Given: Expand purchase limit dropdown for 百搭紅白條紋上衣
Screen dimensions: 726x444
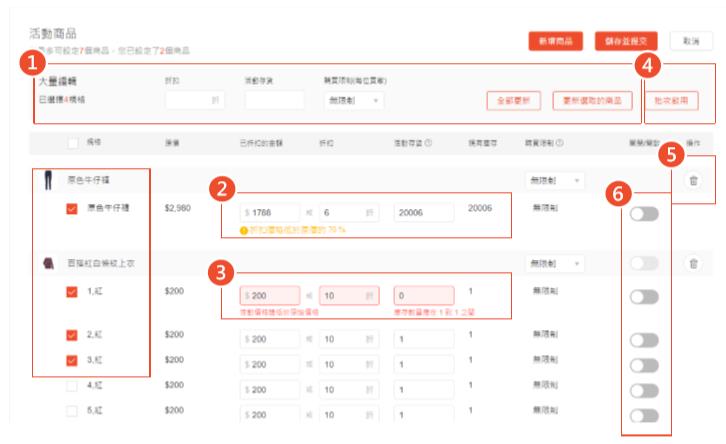Looking at the screenshot, I should (553, 264).
